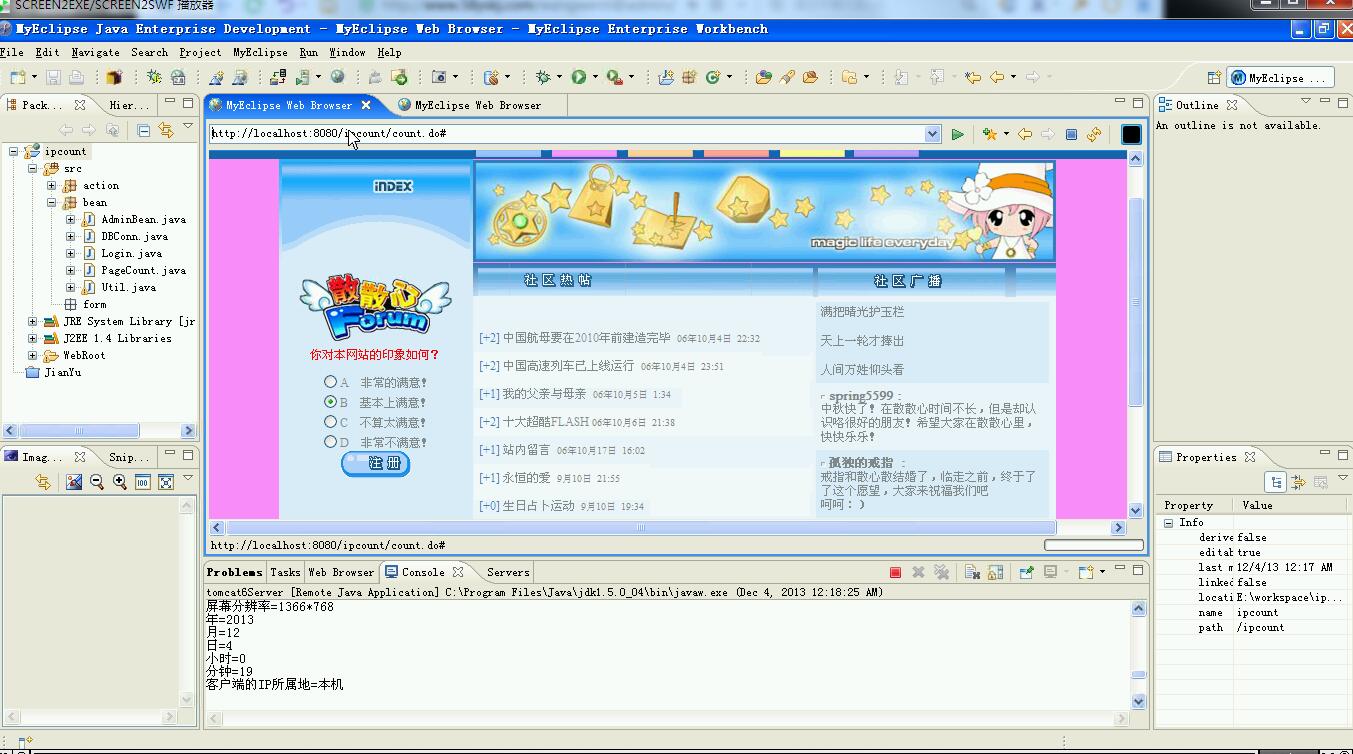Image resolution: width=1353 pixels, height=754 pixels.
Task: Click actual-size 100 icon in Image Preview
Action: pos(143,482)
